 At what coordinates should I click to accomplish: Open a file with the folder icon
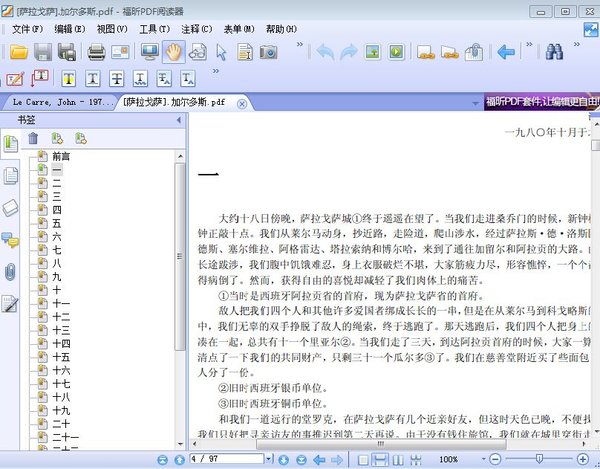19,52
